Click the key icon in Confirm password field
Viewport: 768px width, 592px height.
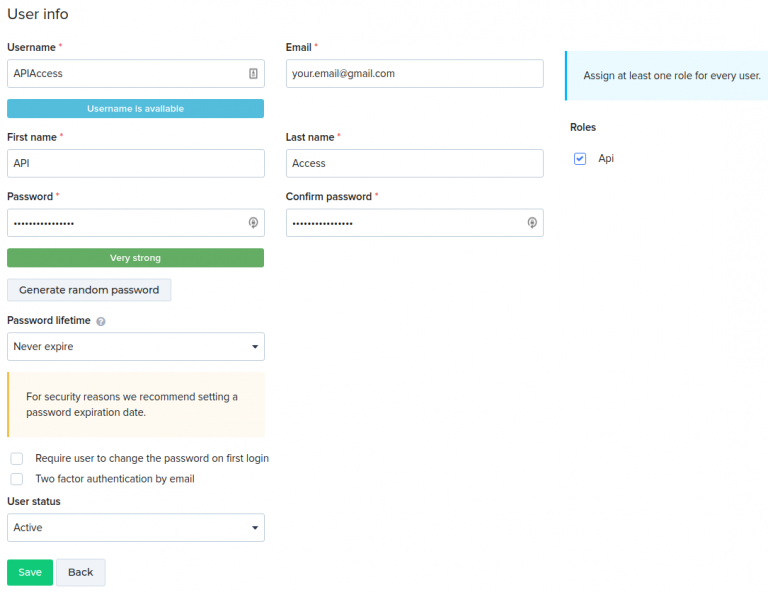[532, 223]
